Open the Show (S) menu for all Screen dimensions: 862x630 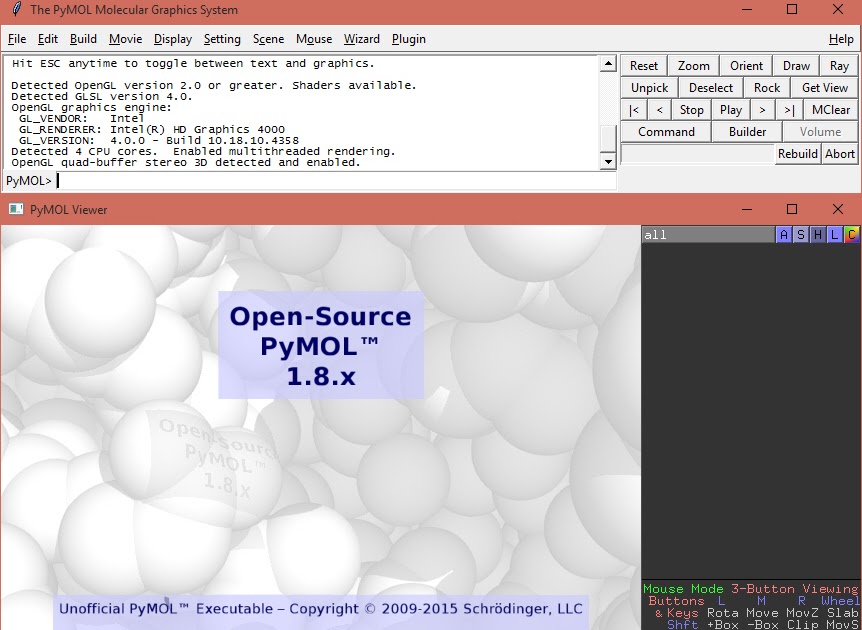pos(801,235)
